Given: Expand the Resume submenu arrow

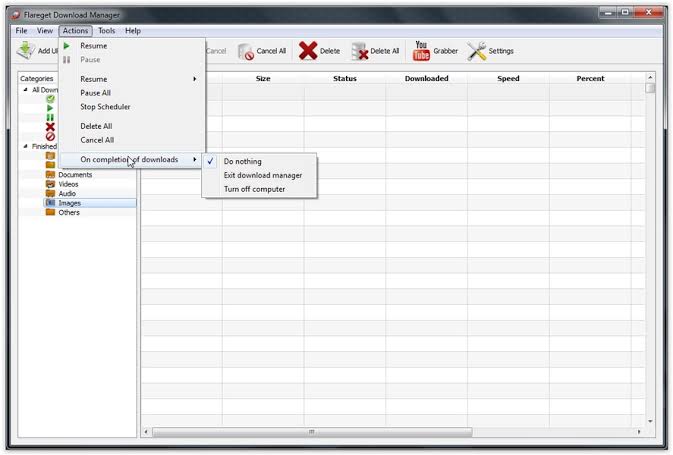Looking at the screenshot, I should tap(194, 79).
